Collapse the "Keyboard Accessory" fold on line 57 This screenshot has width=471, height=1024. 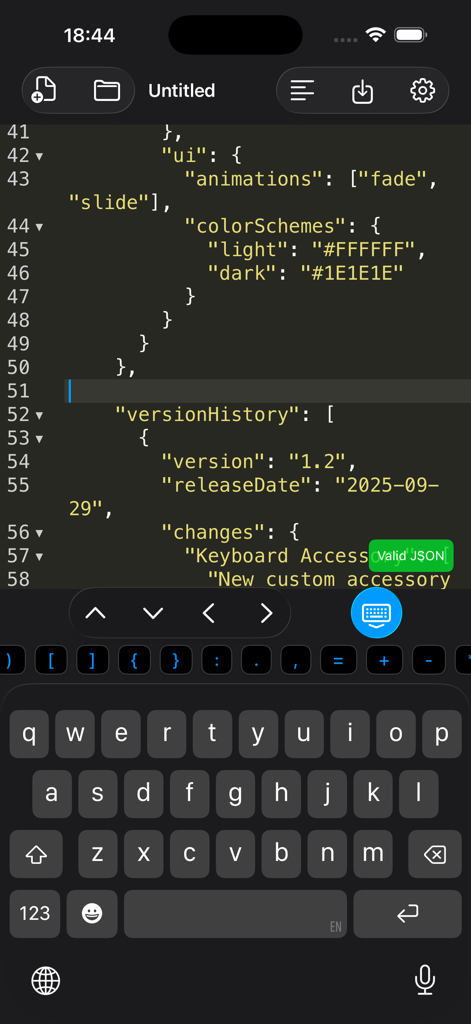point(39,556)
